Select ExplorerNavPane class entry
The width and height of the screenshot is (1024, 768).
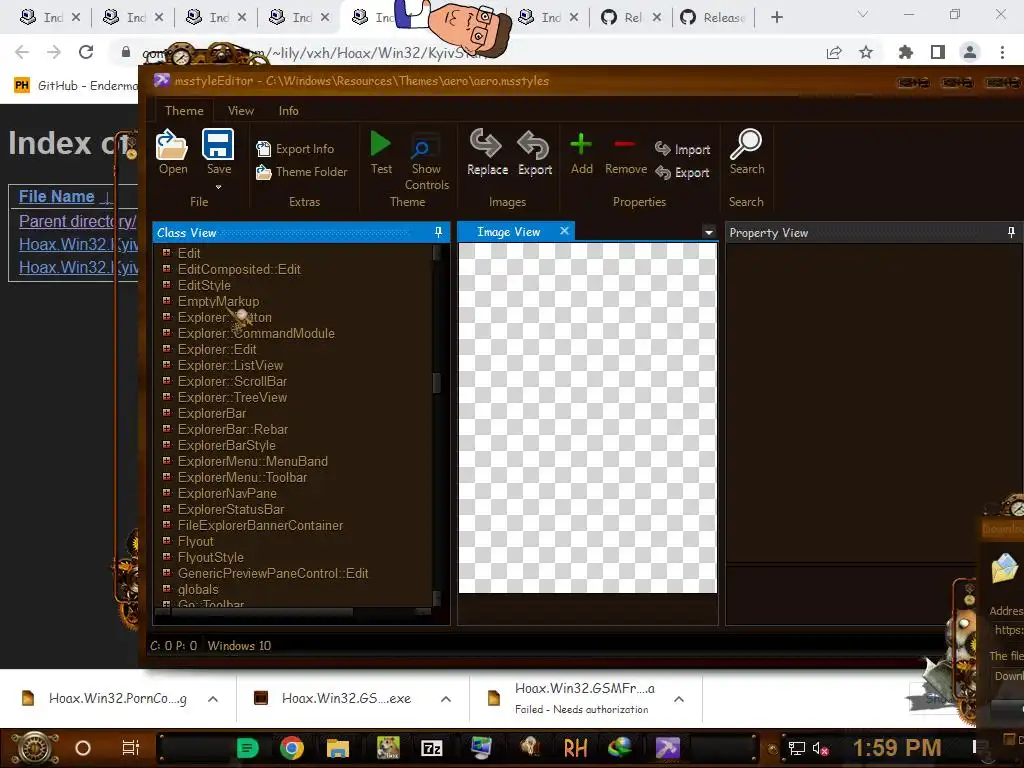click(x=227, y=493)
